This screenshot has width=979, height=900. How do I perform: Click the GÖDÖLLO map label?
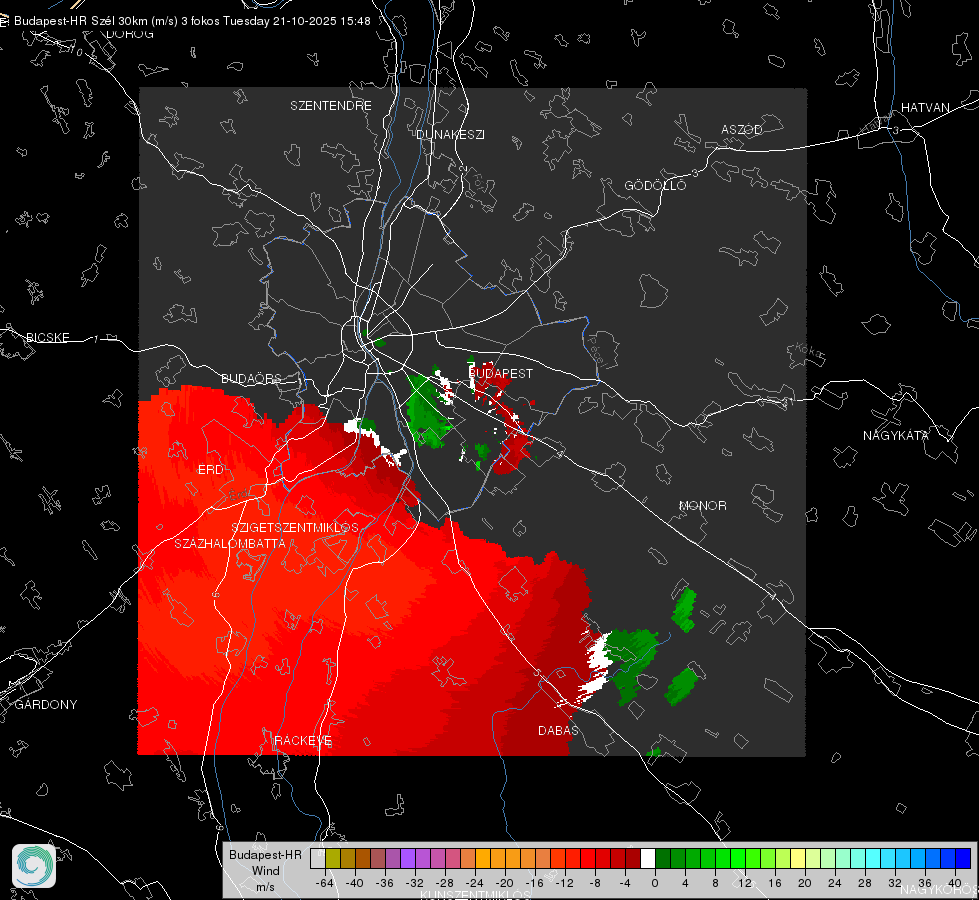pyautogui.click(x=655, y=185)
